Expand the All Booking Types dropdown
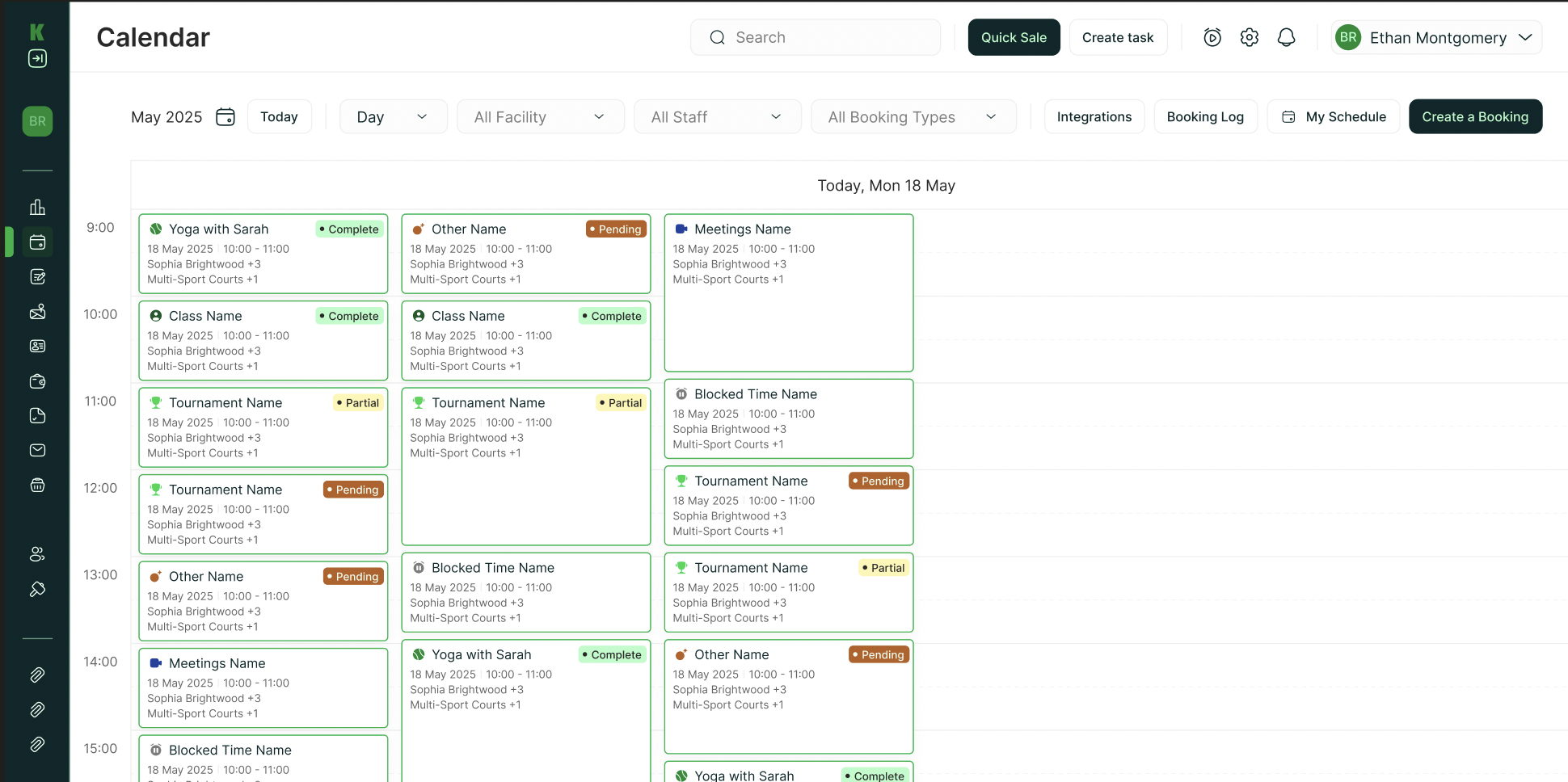Viewport: 1568px width, 782px height. 913,116
